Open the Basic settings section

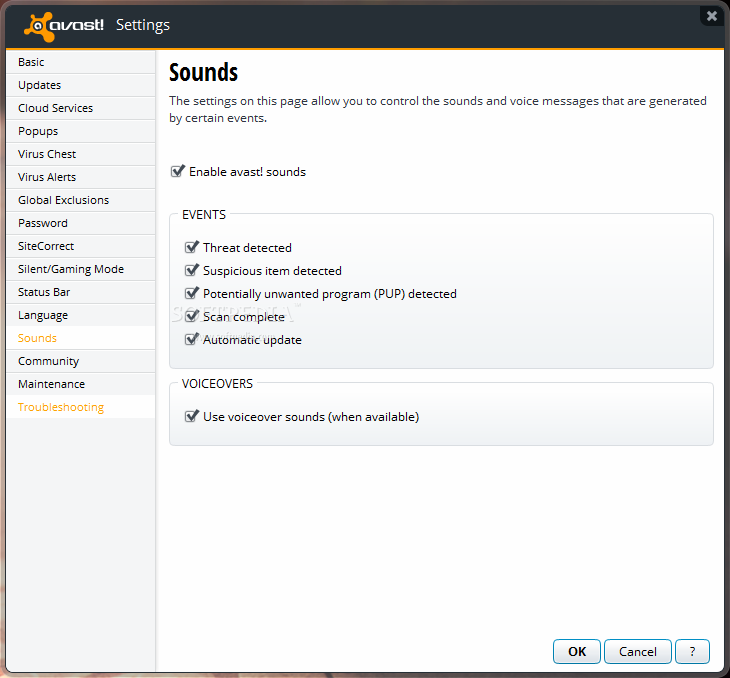81,62
